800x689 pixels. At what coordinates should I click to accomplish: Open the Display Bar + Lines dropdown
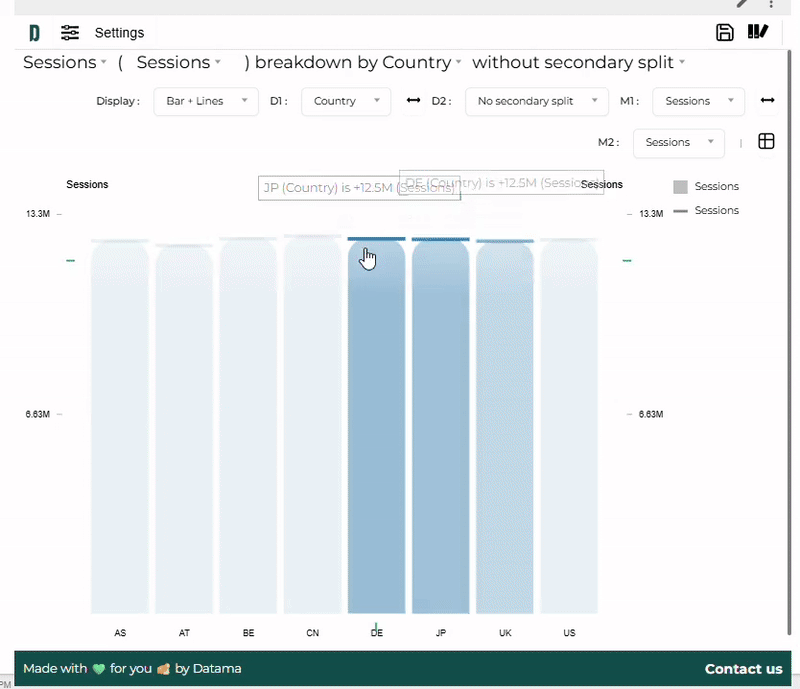point(205,101)
